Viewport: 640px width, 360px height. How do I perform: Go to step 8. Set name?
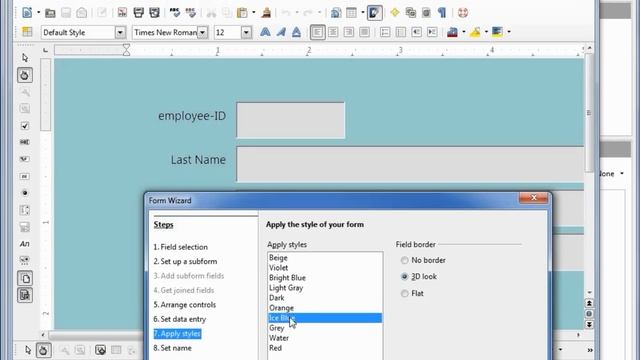(172, 348)
